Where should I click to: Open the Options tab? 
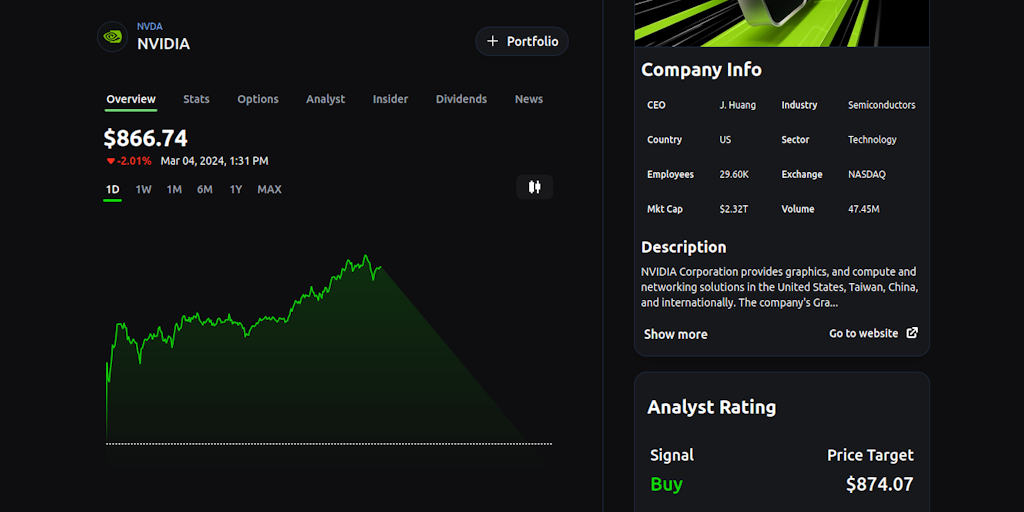(x=258, y=99)
